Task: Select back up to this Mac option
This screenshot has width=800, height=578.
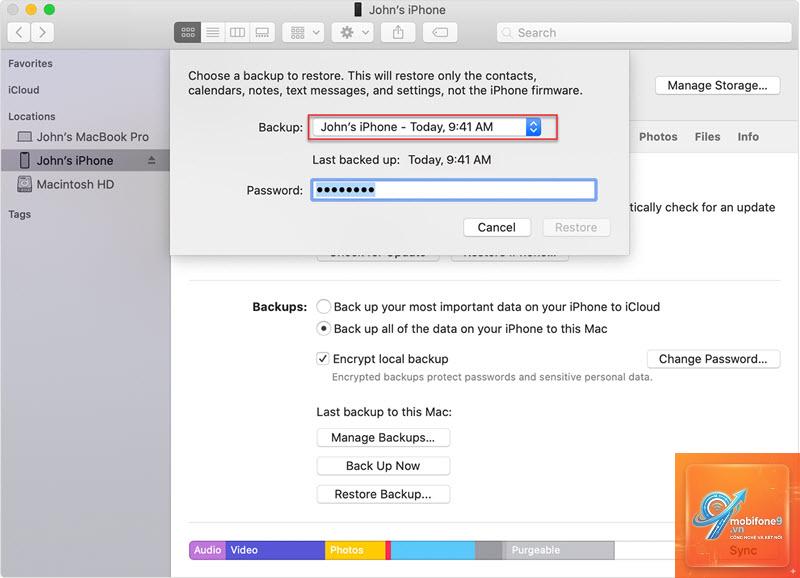Action: click(323, 329)
